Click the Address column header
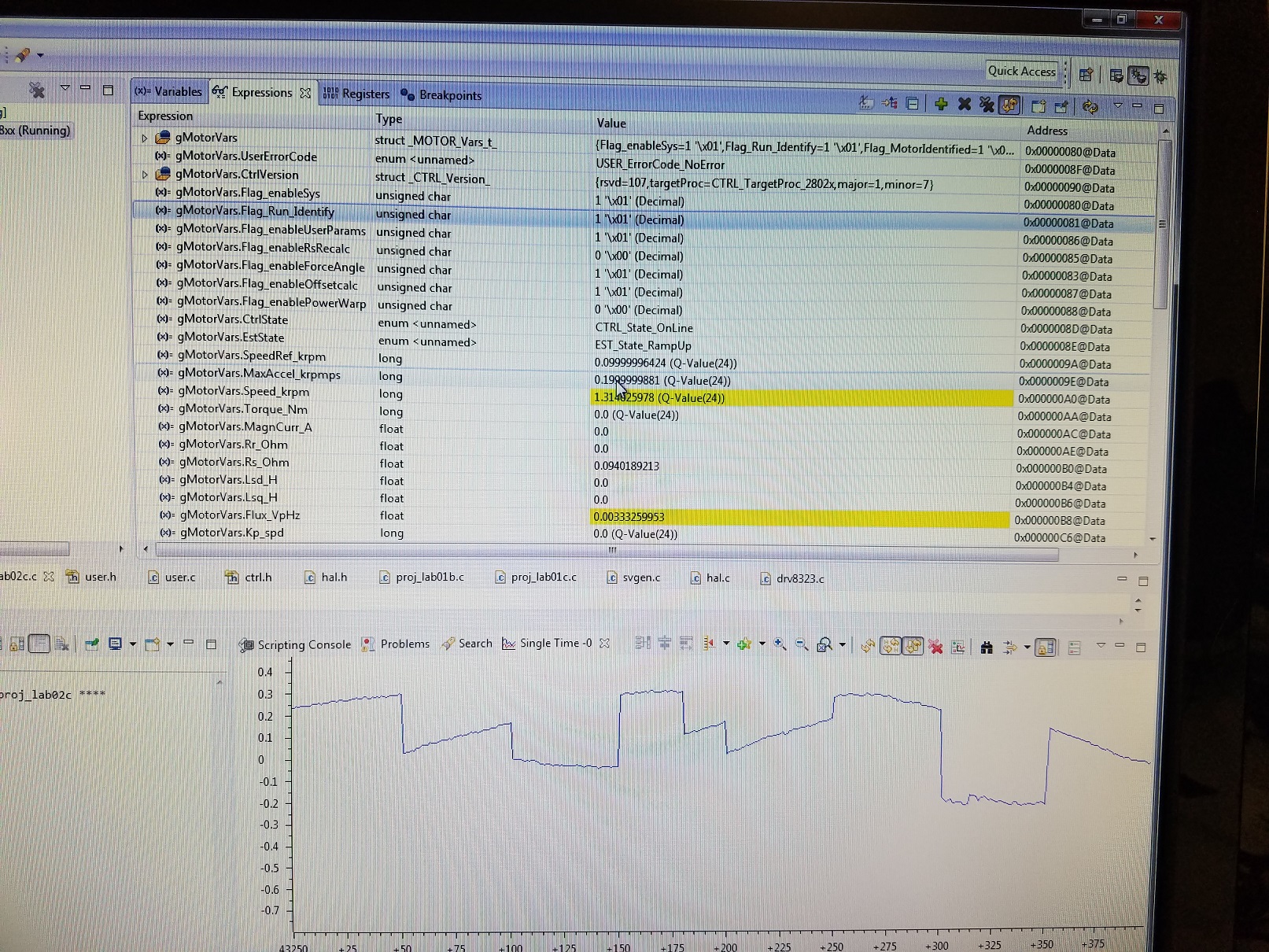The height and width of the screenshot is (952, 1269). pos(1047,131)
